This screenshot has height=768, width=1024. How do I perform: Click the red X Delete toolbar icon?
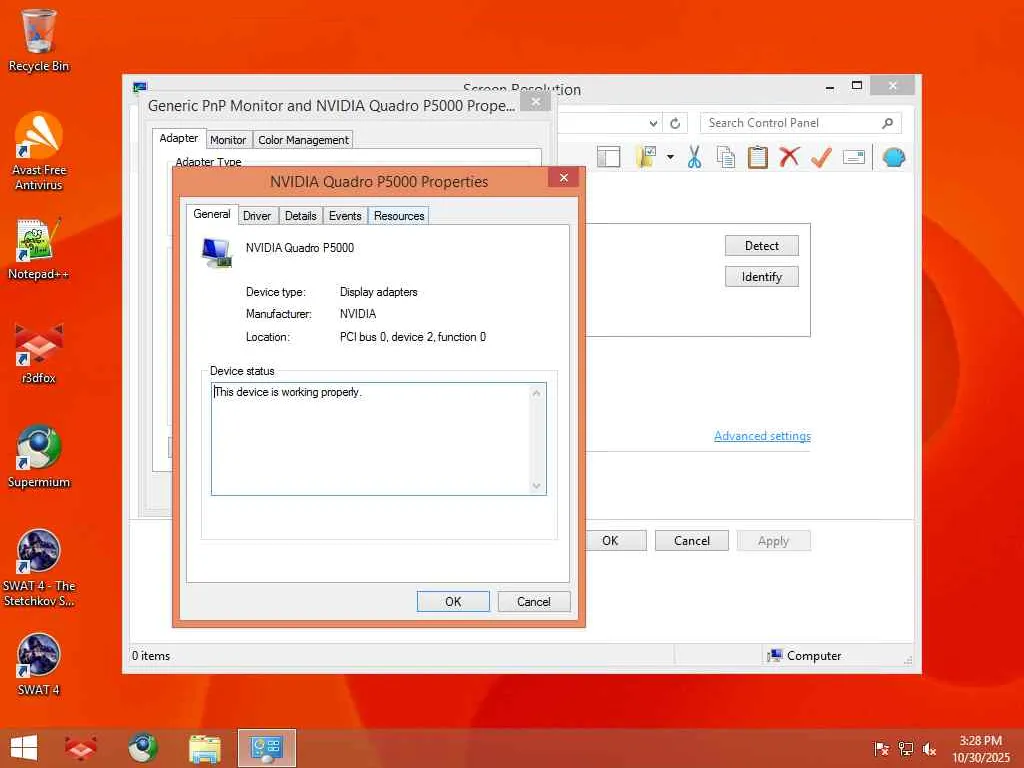click(790, 157)
